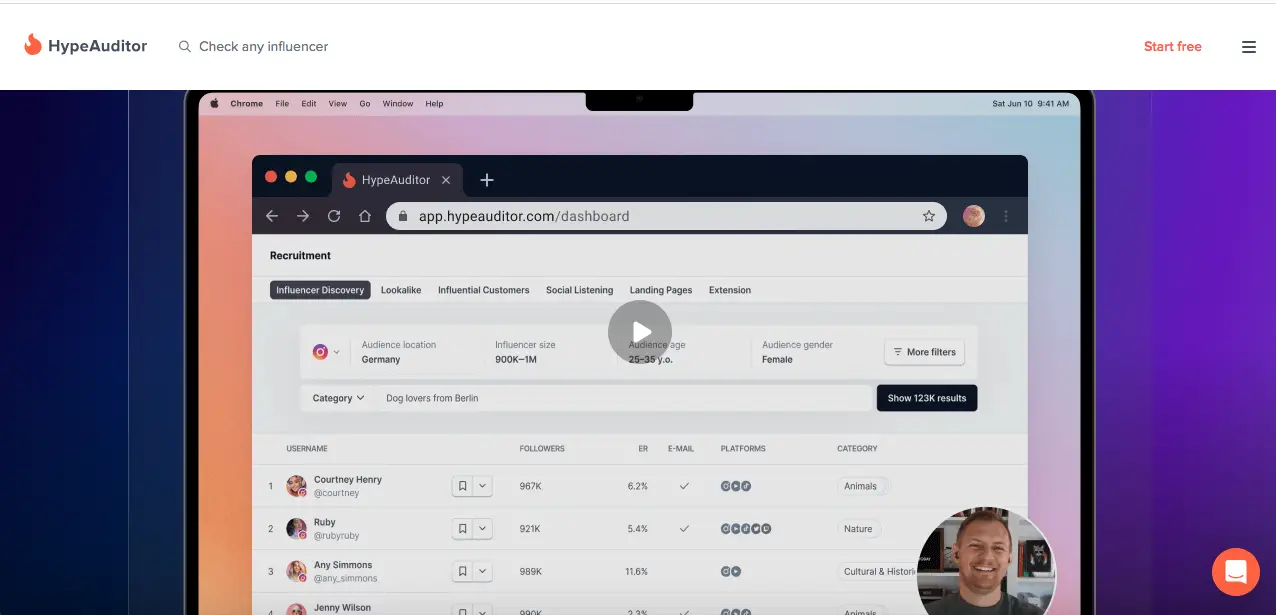Focus the Check any influencer search field
Image resolution: width=1276 pixels, height=615 pixels.
click(263, 46)
